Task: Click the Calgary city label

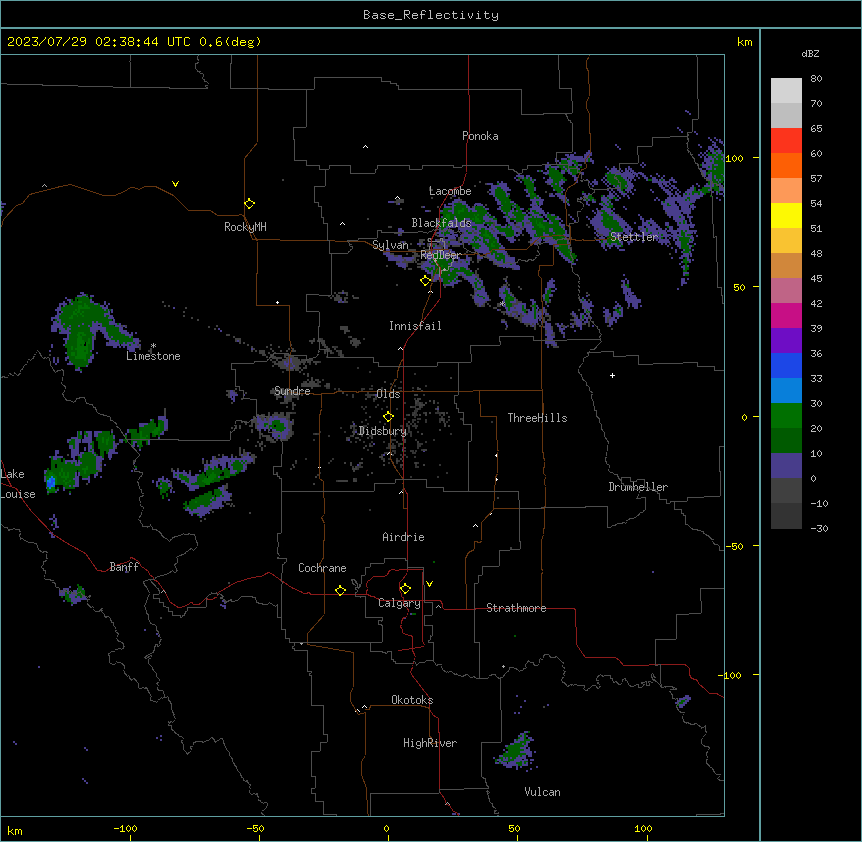Action: (399, 603)
